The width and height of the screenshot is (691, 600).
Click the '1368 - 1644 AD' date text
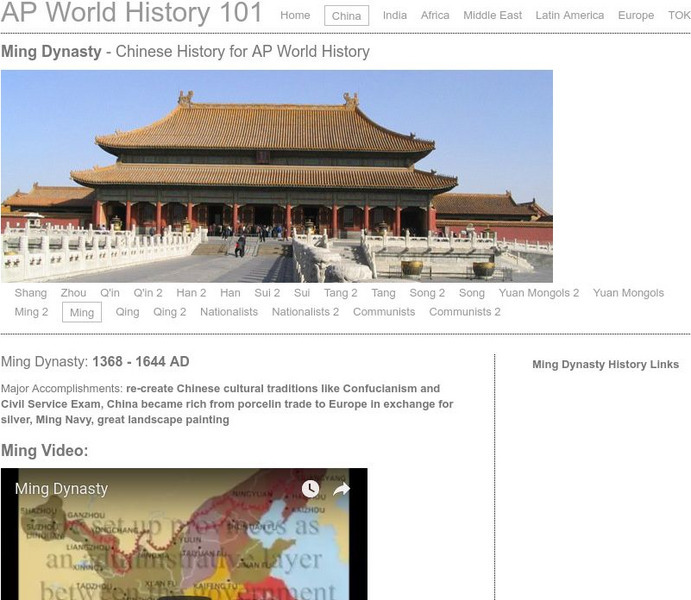pyautogui.click(x=141, y=362)
